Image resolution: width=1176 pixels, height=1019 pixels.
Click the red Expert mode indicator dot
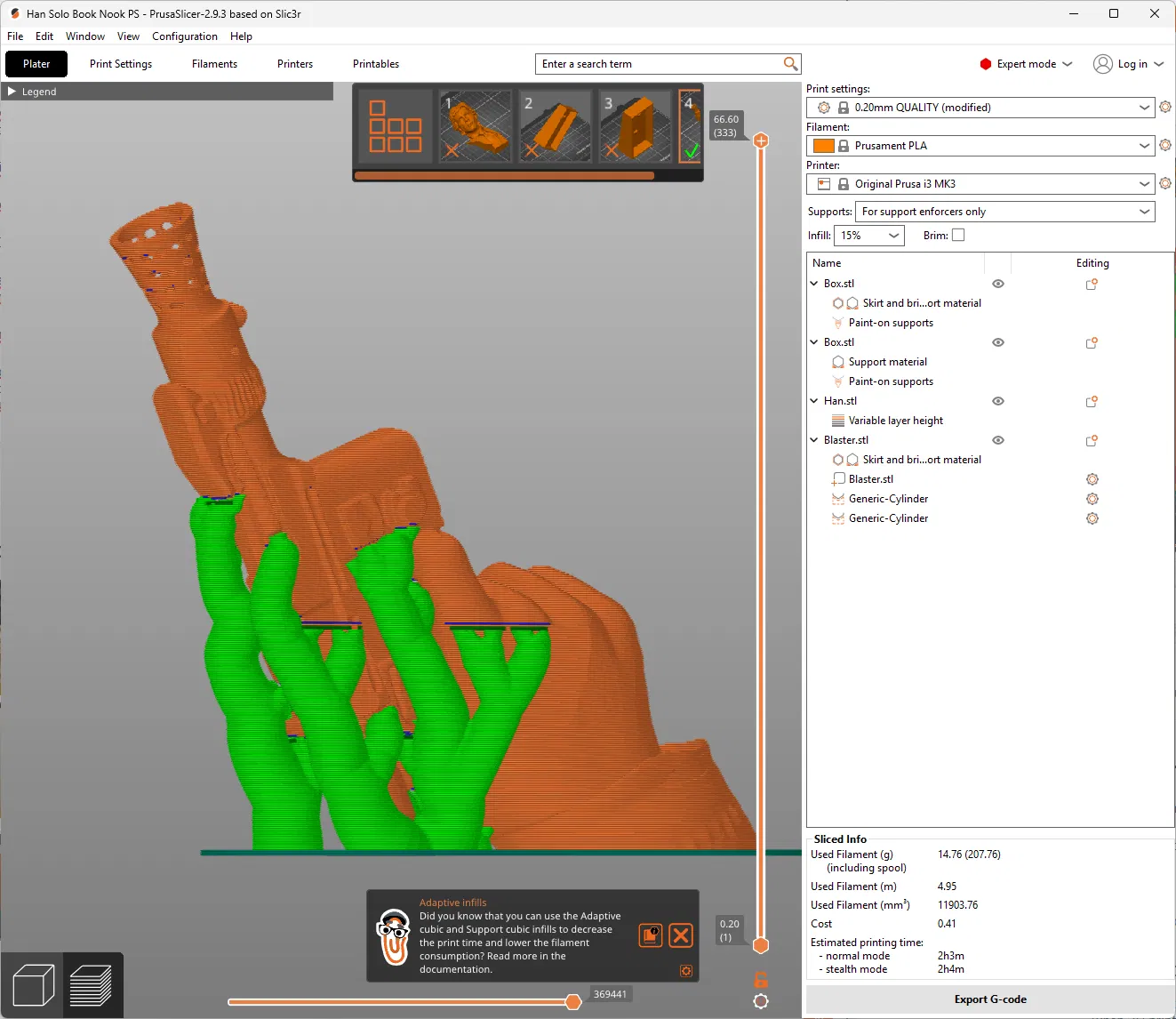point(986,64)
